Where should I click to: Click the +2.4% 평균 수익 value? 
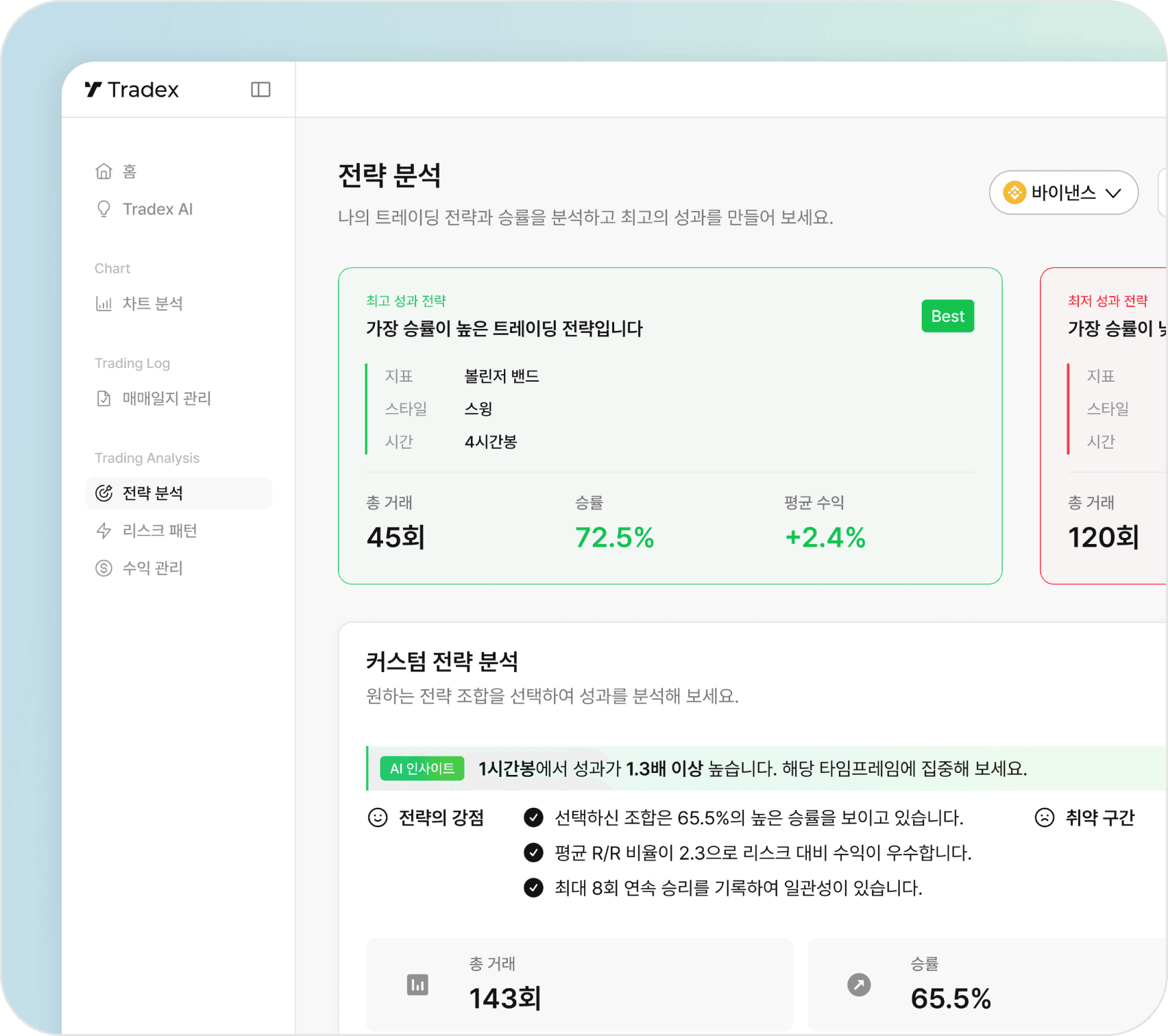[x=825, y=537]
